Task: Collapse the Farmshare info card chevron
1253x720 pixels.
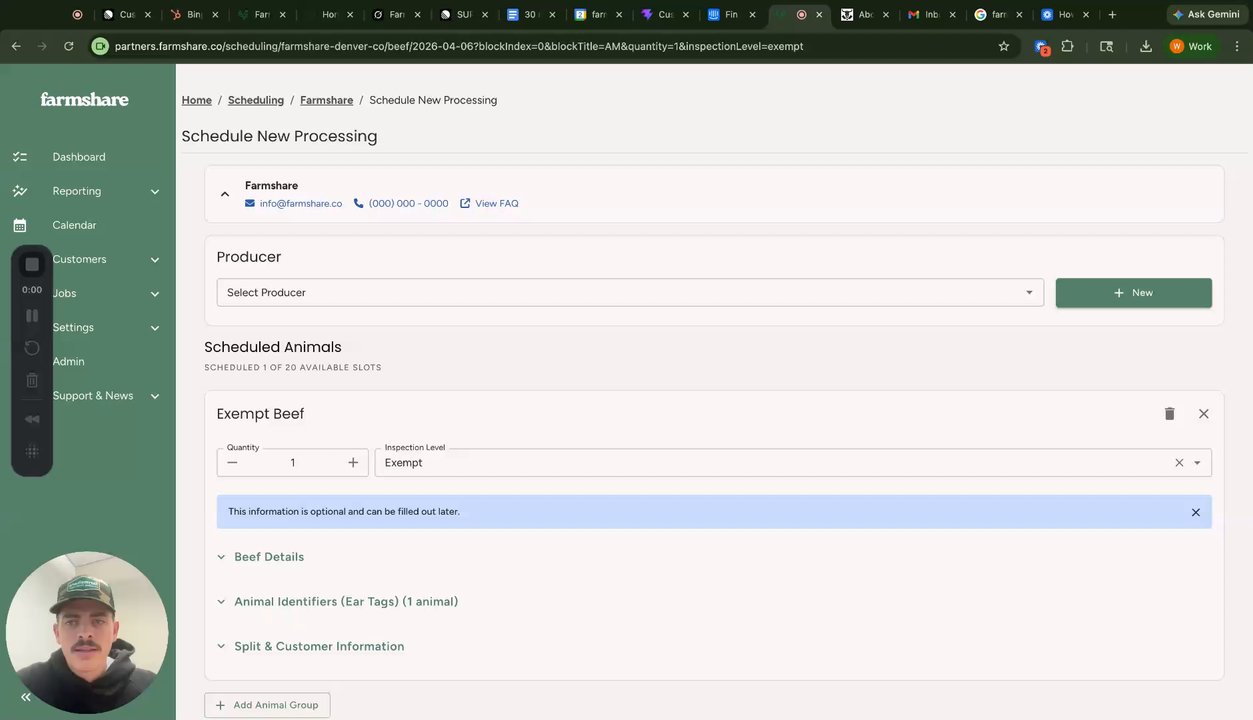Action: click(x=225, y=194)
